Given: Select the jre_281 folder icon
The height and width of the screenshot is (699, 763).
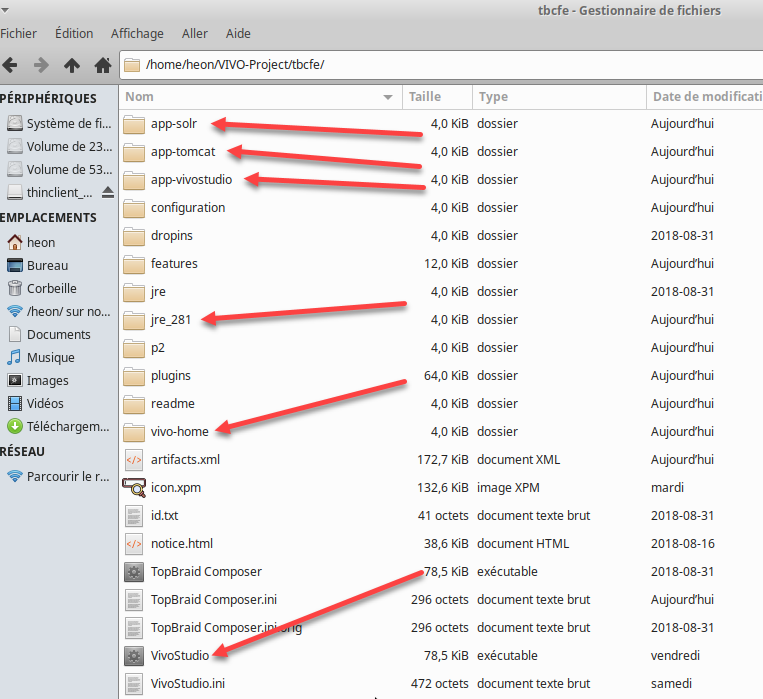Looking at the screenshot, I should point(134,320).
